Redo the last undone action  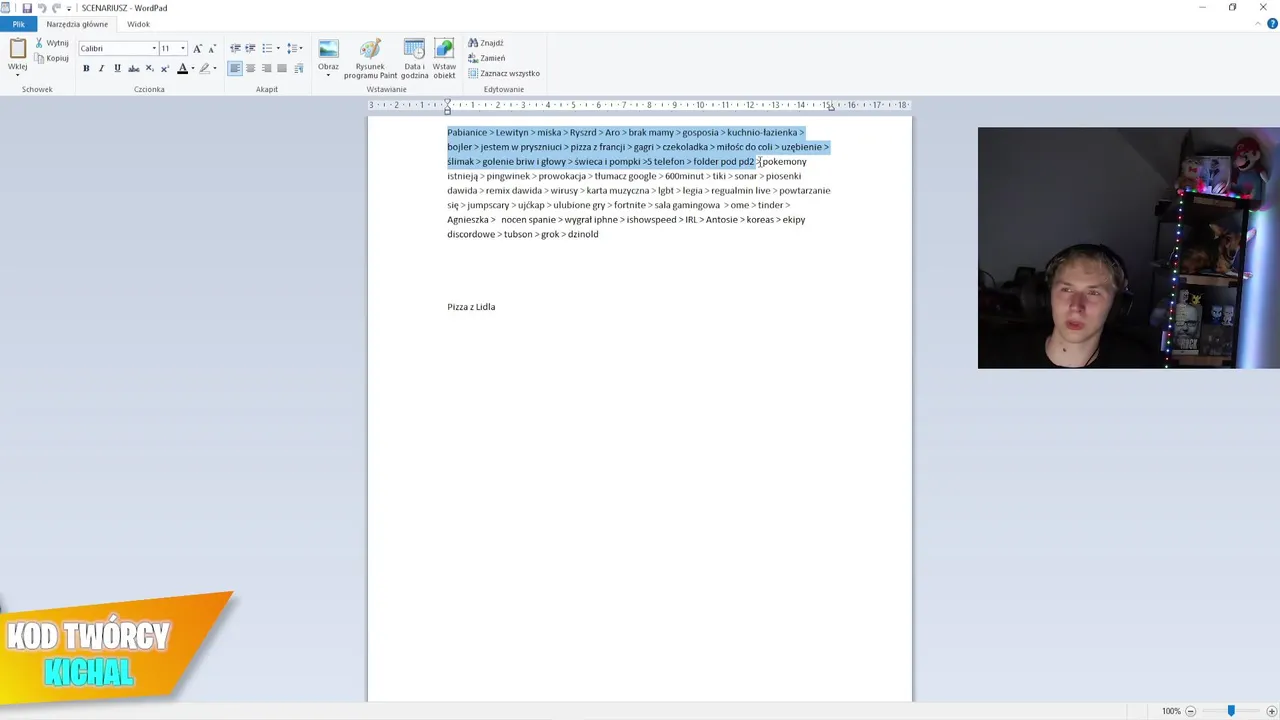[56, 8]
